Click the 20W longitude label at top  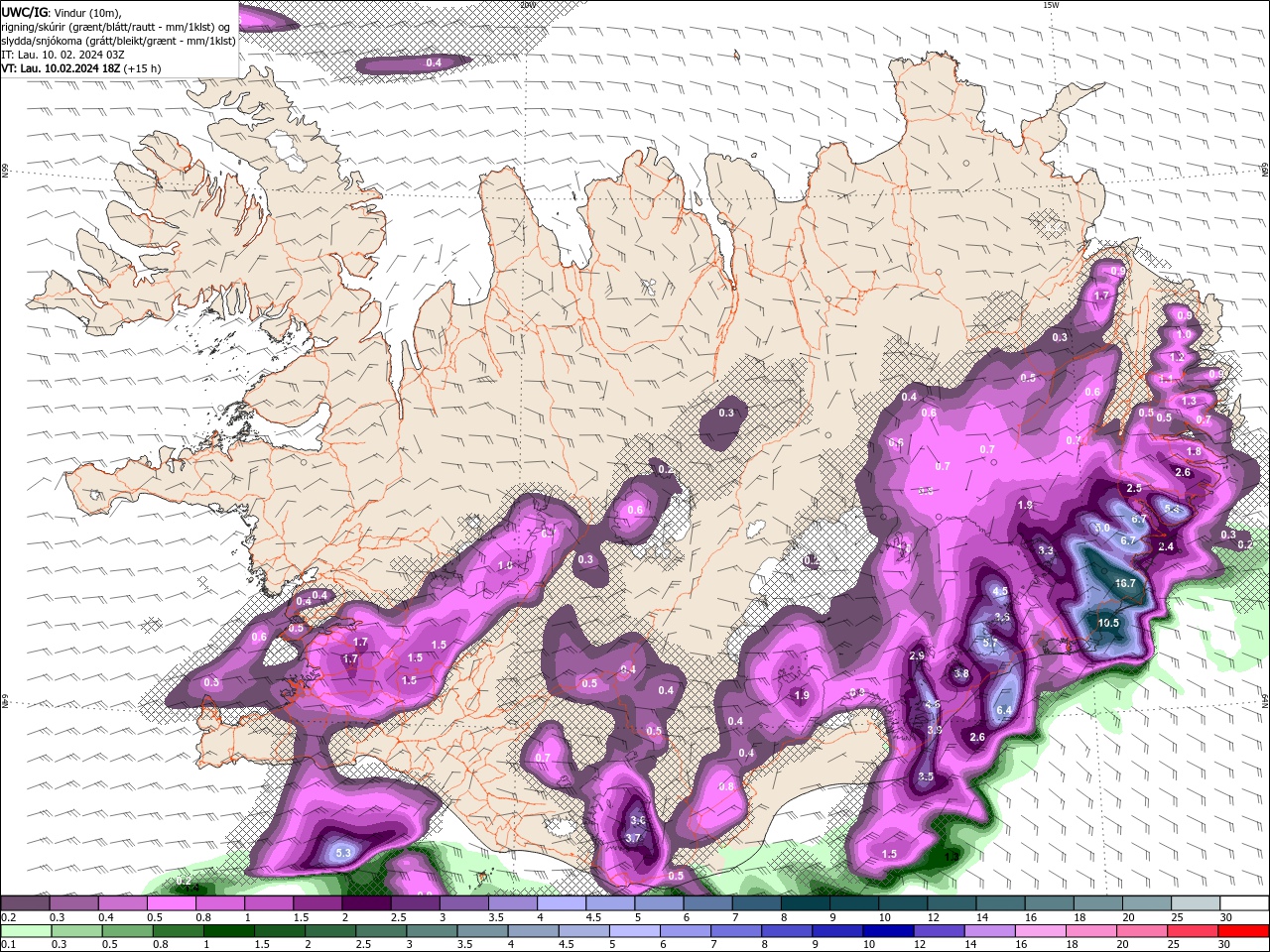(528, 5)
